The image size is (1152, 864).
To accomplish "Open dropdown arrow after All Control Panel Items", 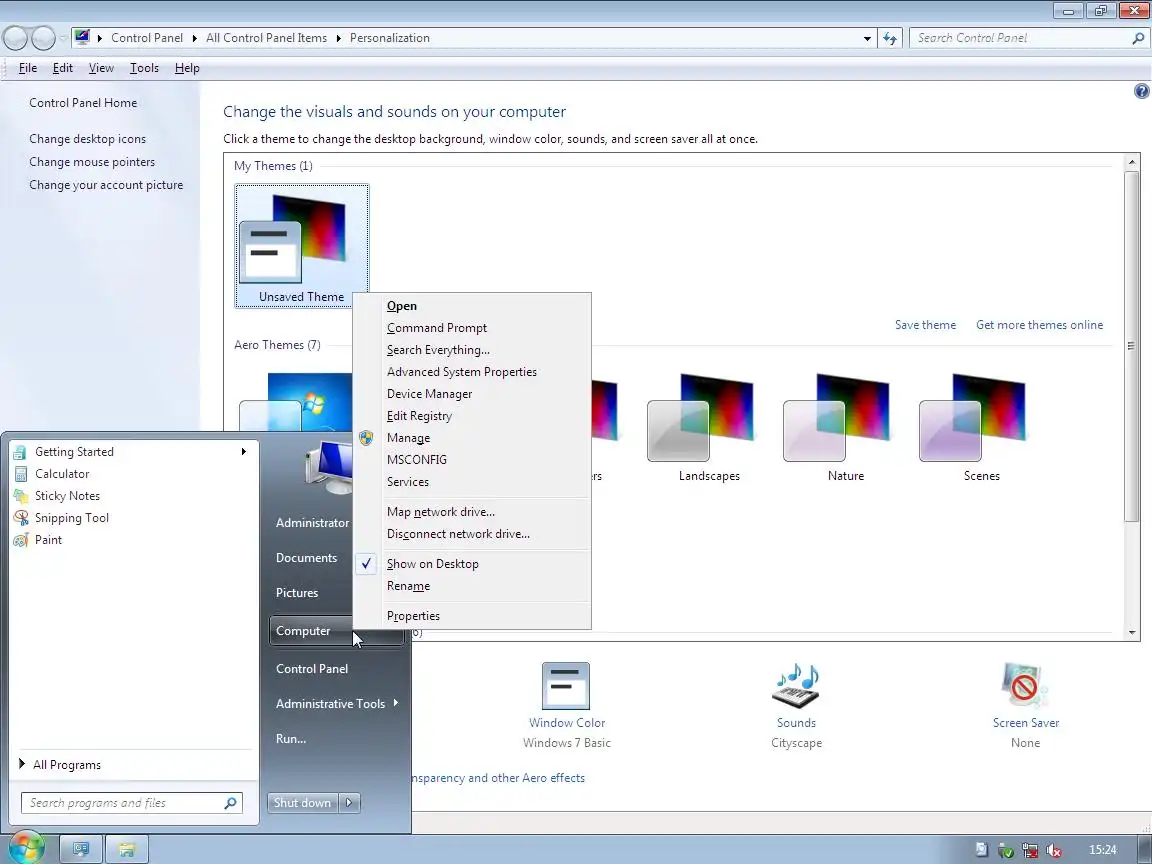I will coord(339,38).
